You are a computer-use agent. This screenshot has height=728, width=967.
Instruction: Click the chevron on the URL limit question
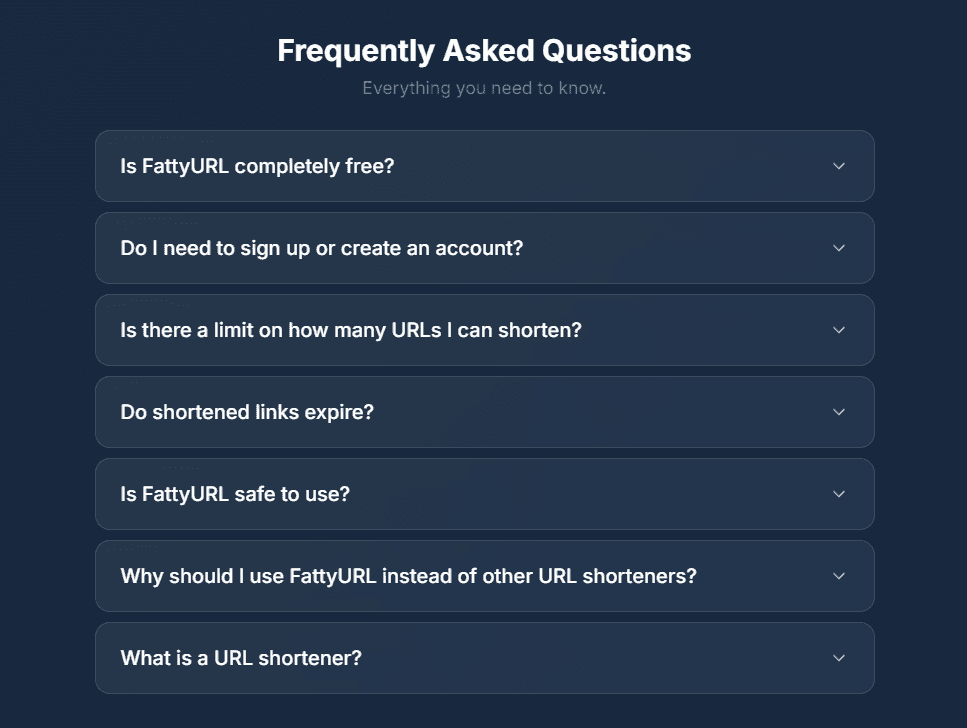point(840,330)
